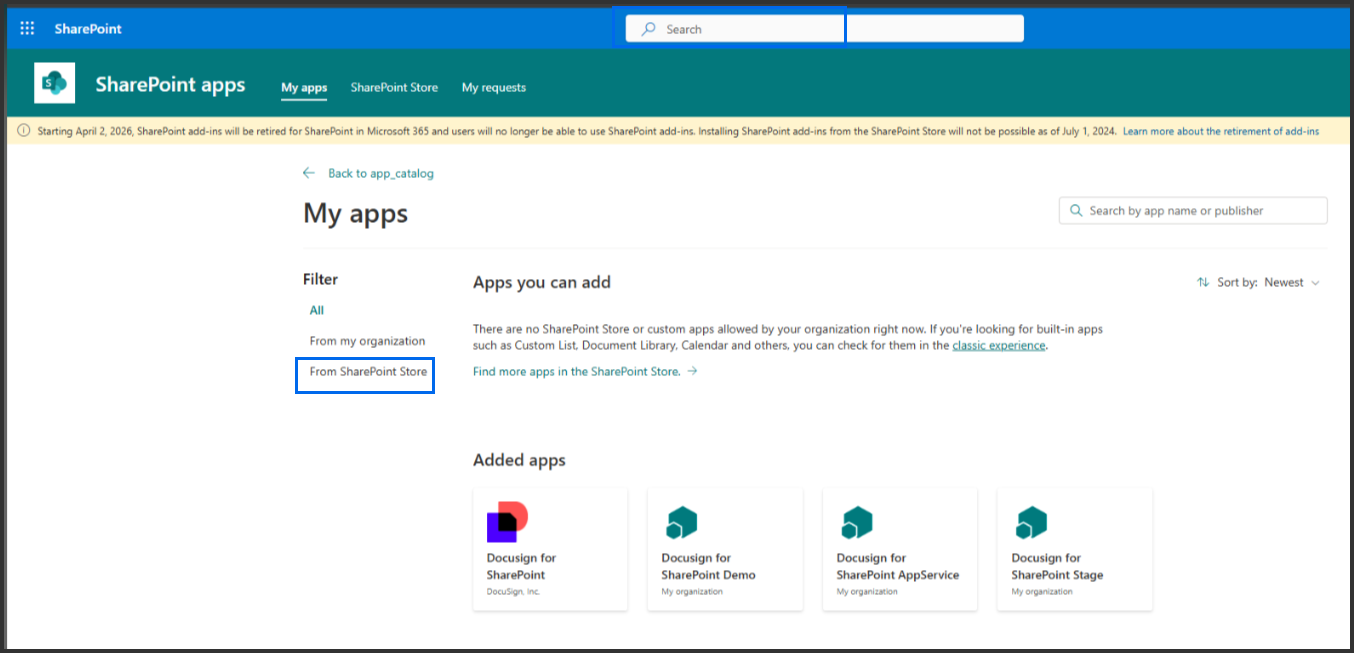Viewport: 1354px width, 653px height.
Task: Click the SharePoint logo tile
Action: pos(55,83)
